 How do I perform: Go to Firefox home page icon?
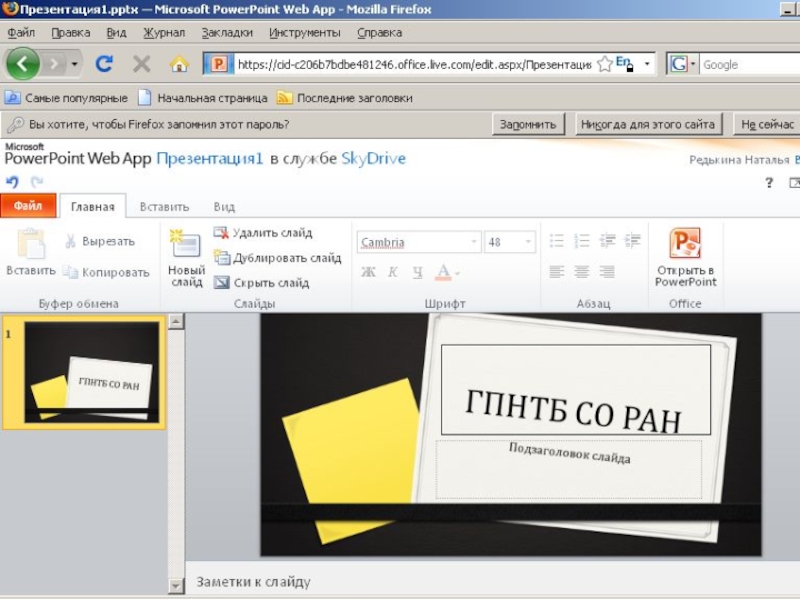tap(179, 64)
